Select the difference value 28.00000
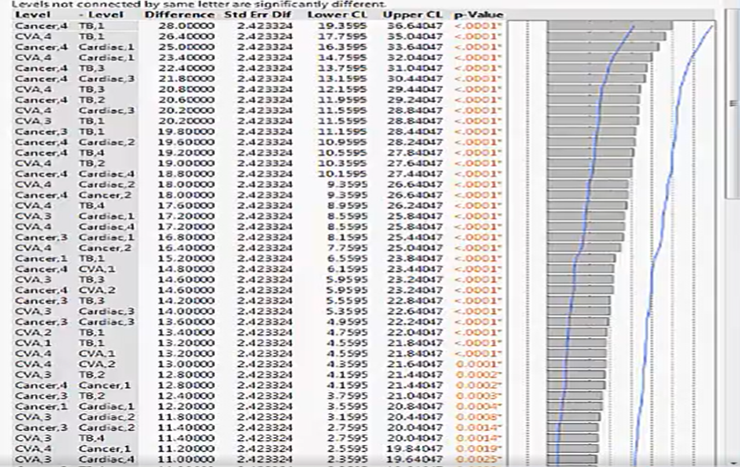 [188, 25]
